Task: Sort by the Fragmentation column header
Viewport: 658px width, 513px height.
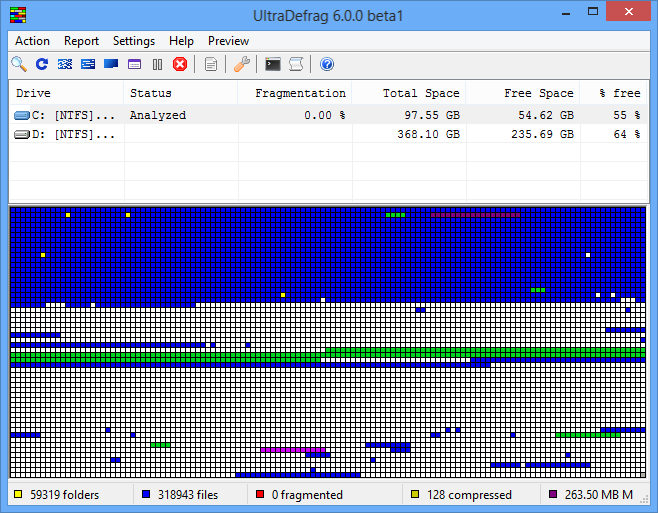Action: 295,93
